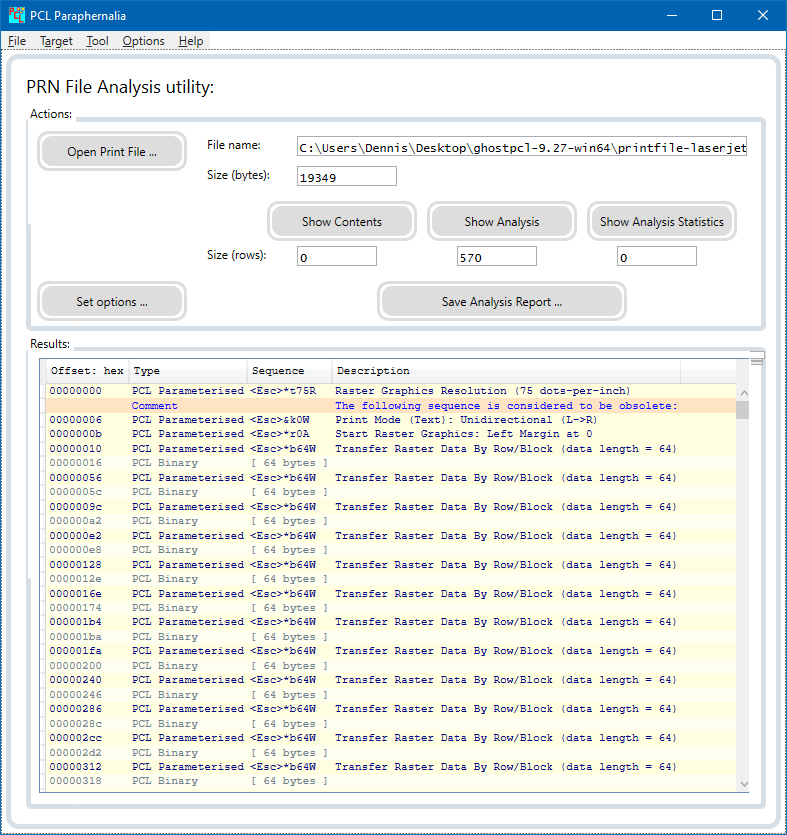The height and width of the screenshot is (835, 787).
Task: Select row with offset 000001fa
Action: coord(391,651)
